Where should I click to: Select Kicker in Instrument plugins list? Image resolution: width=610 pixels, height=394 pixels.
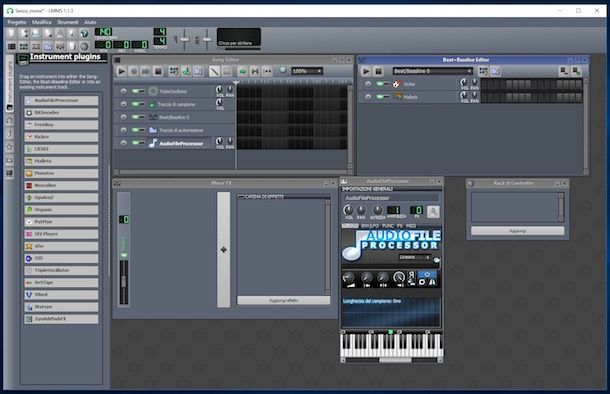[61, 137]
